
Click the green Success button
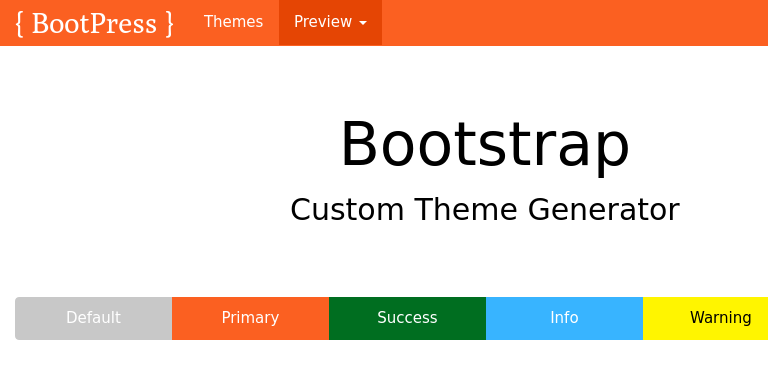tap(407, 318)
